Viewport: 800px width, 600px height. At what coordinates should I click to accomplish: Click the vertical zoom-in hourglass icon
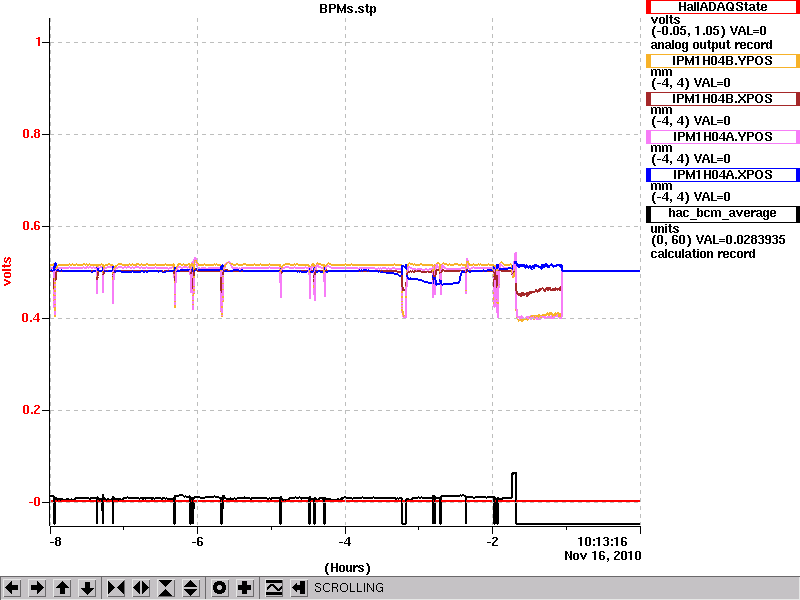166,588
